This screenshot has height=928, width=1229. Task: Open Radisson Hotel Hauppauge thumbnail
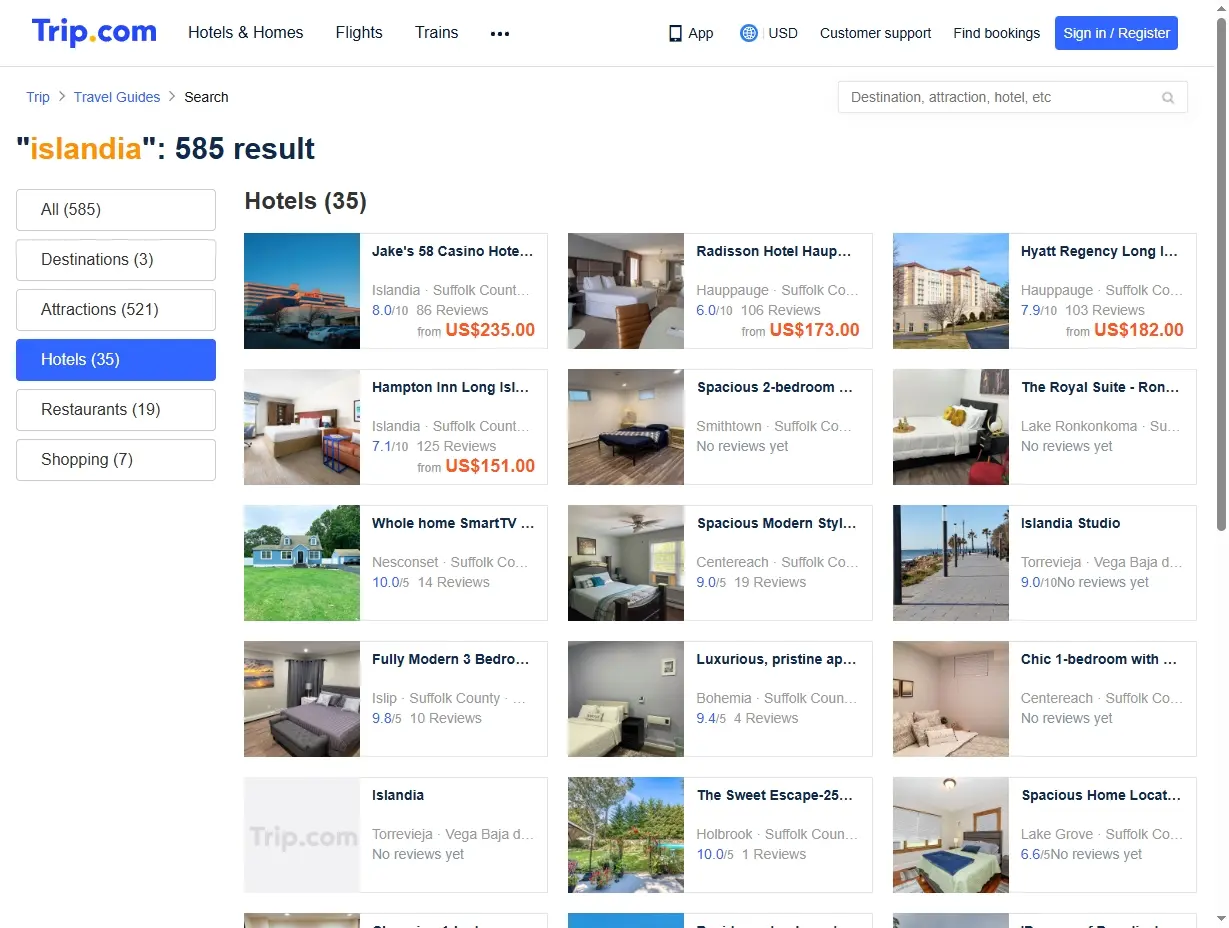(626, 291)
